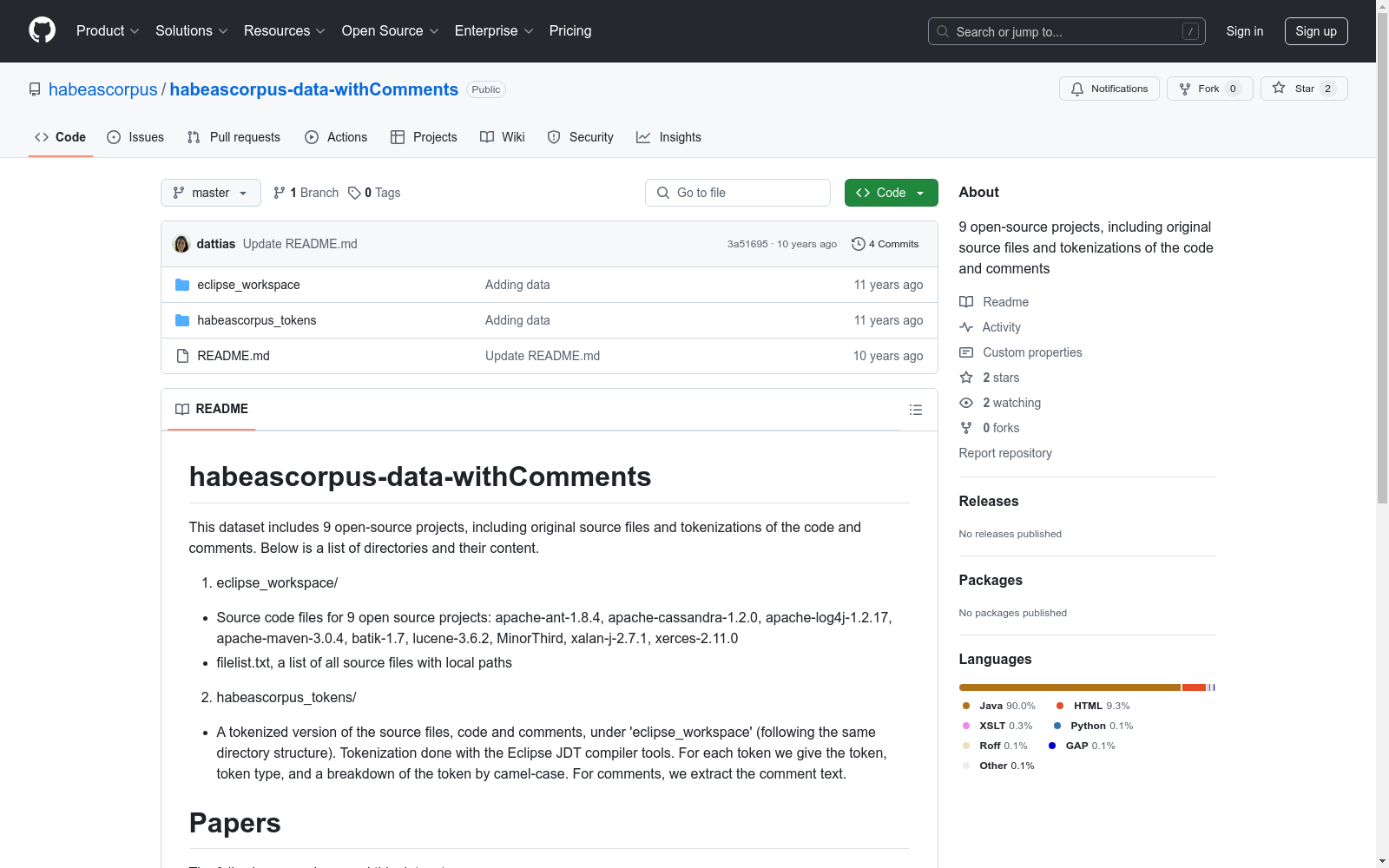Screen dimensions: 1389x868
Task: Click dattias avatar thumbnail
Action: coord(181,244)
